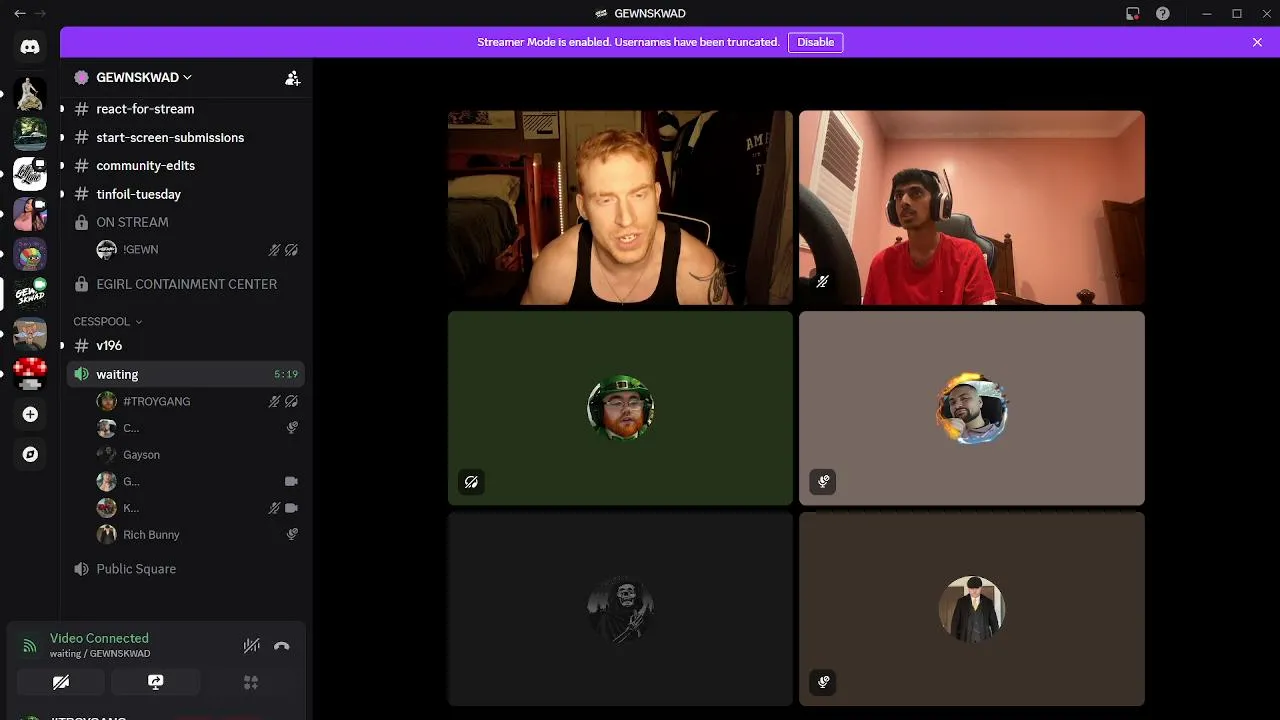Select EGIRL CONTAINMENT CENTER locked channel
This screenshot has height=720, width=1280.
point(186,284)
